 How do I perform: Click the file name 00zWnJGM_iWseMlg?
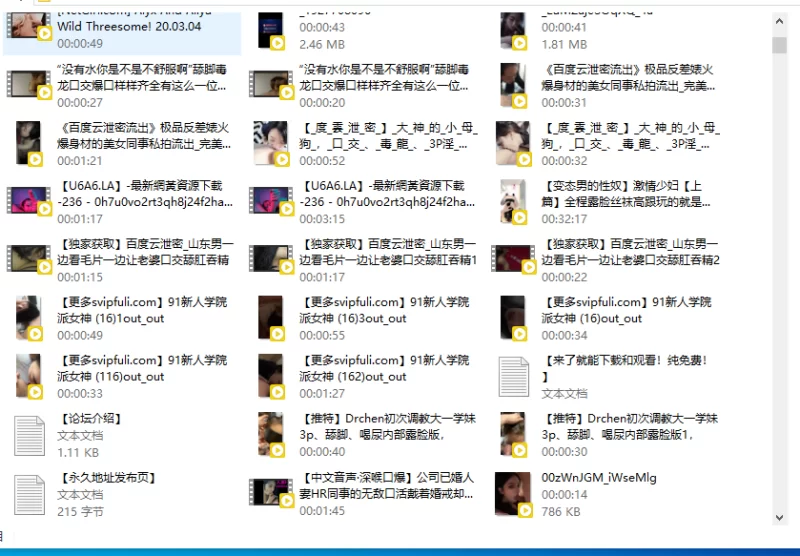tap(599, 478)
